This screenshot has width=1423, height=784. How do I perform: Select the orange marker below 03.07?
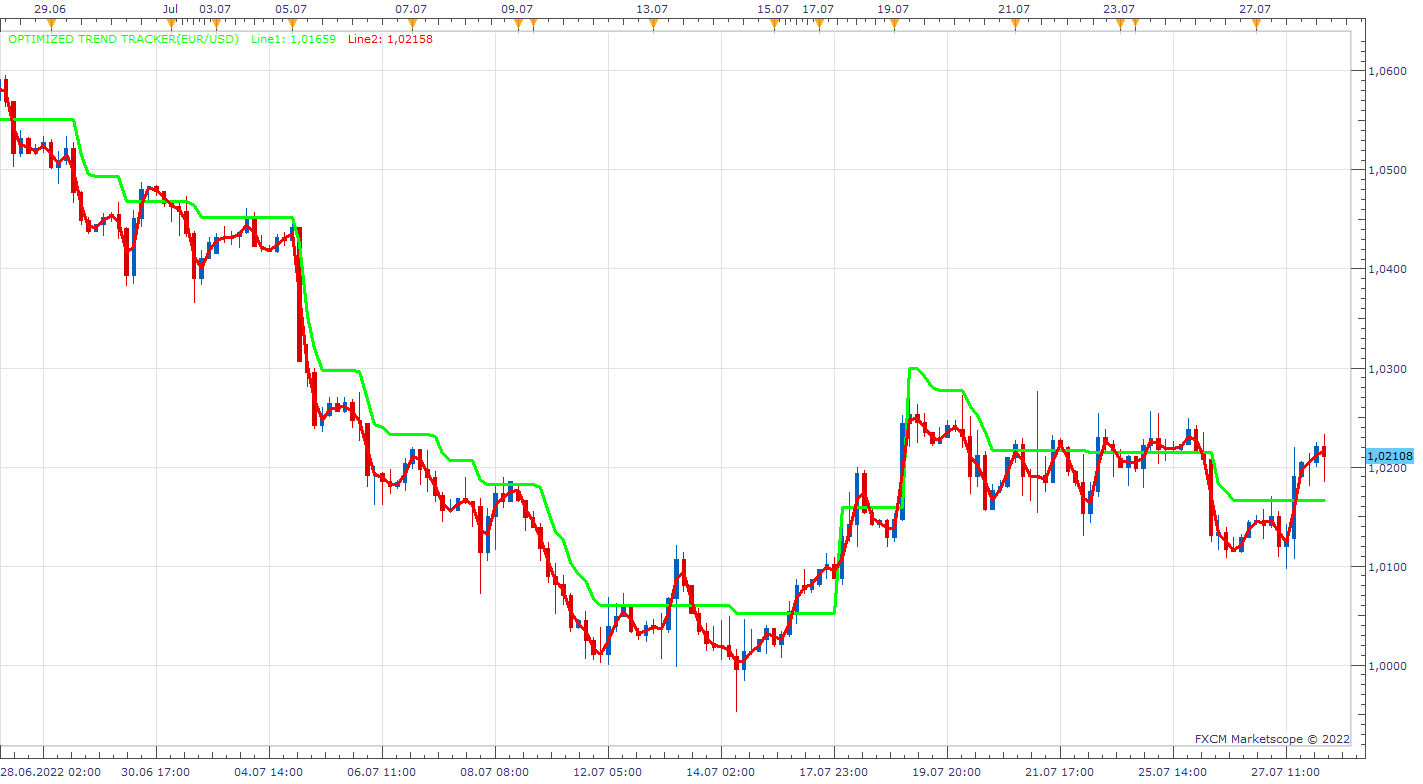click(217, 25)
